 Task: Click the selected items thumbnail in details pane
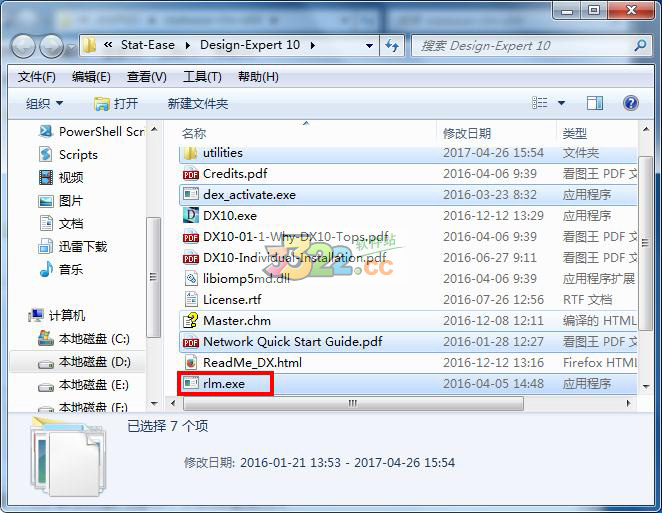tap(69, 457)
